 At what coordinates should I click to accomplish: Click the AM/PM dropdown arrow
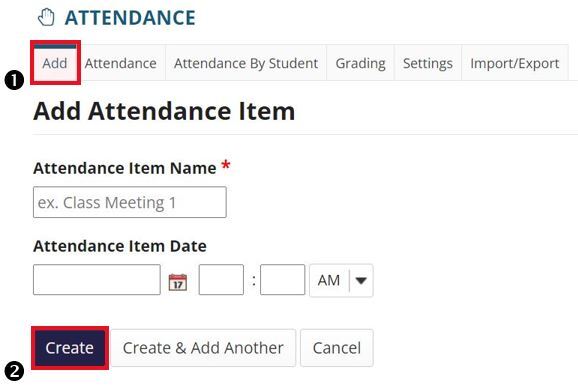point(361,280)
